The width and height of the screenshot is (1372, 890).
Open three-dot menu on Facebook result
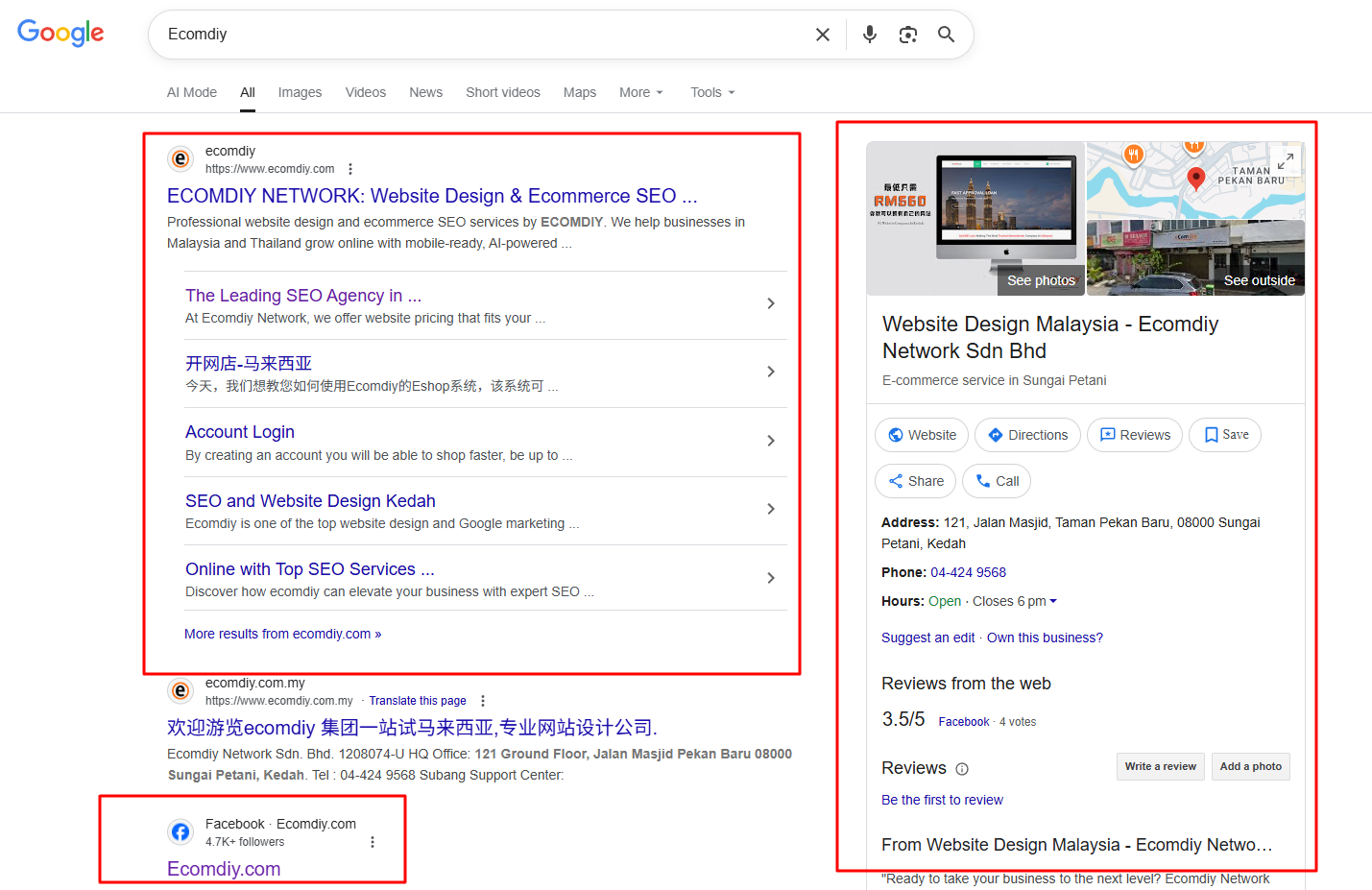point(373,842)
